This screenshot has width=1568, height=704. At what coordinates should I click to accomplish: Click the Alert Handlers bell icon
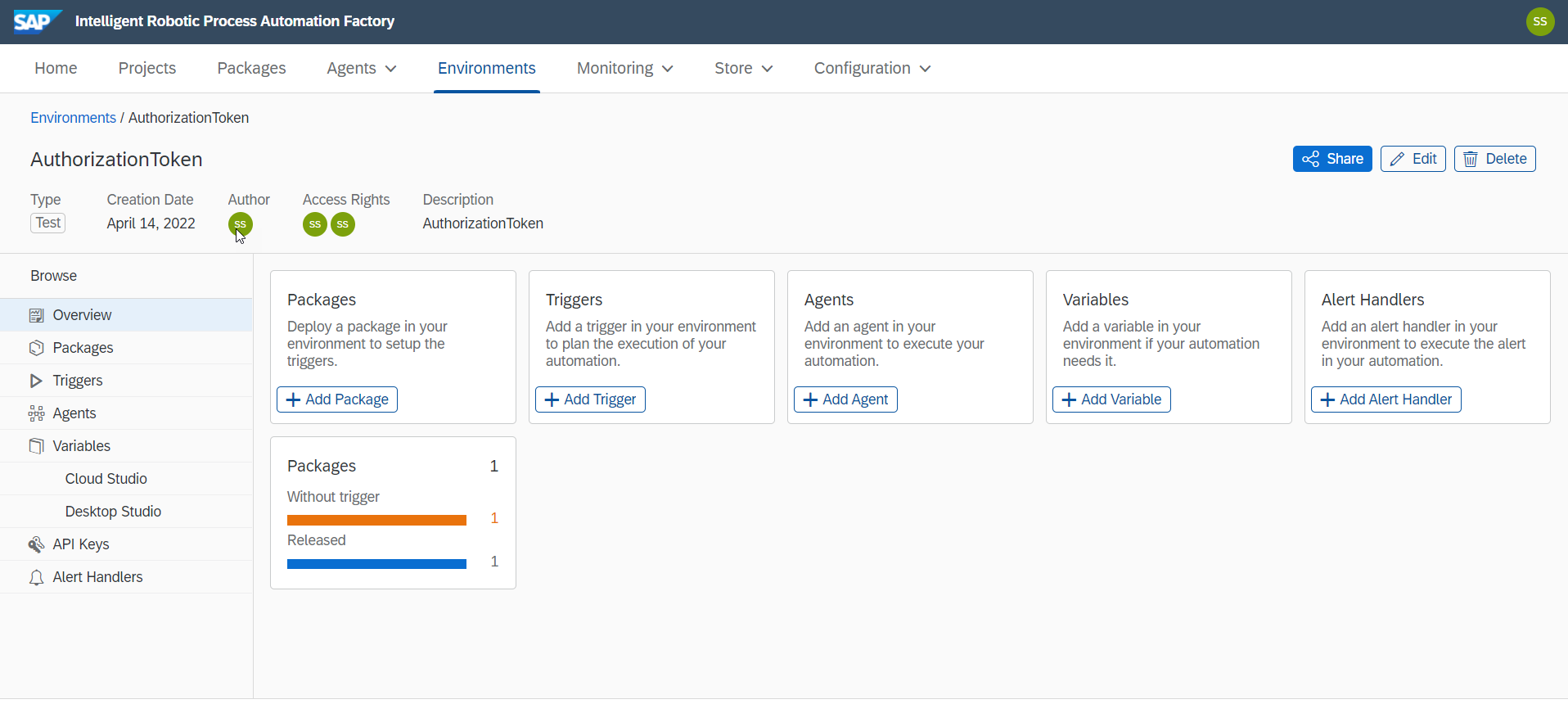point(36,577)
